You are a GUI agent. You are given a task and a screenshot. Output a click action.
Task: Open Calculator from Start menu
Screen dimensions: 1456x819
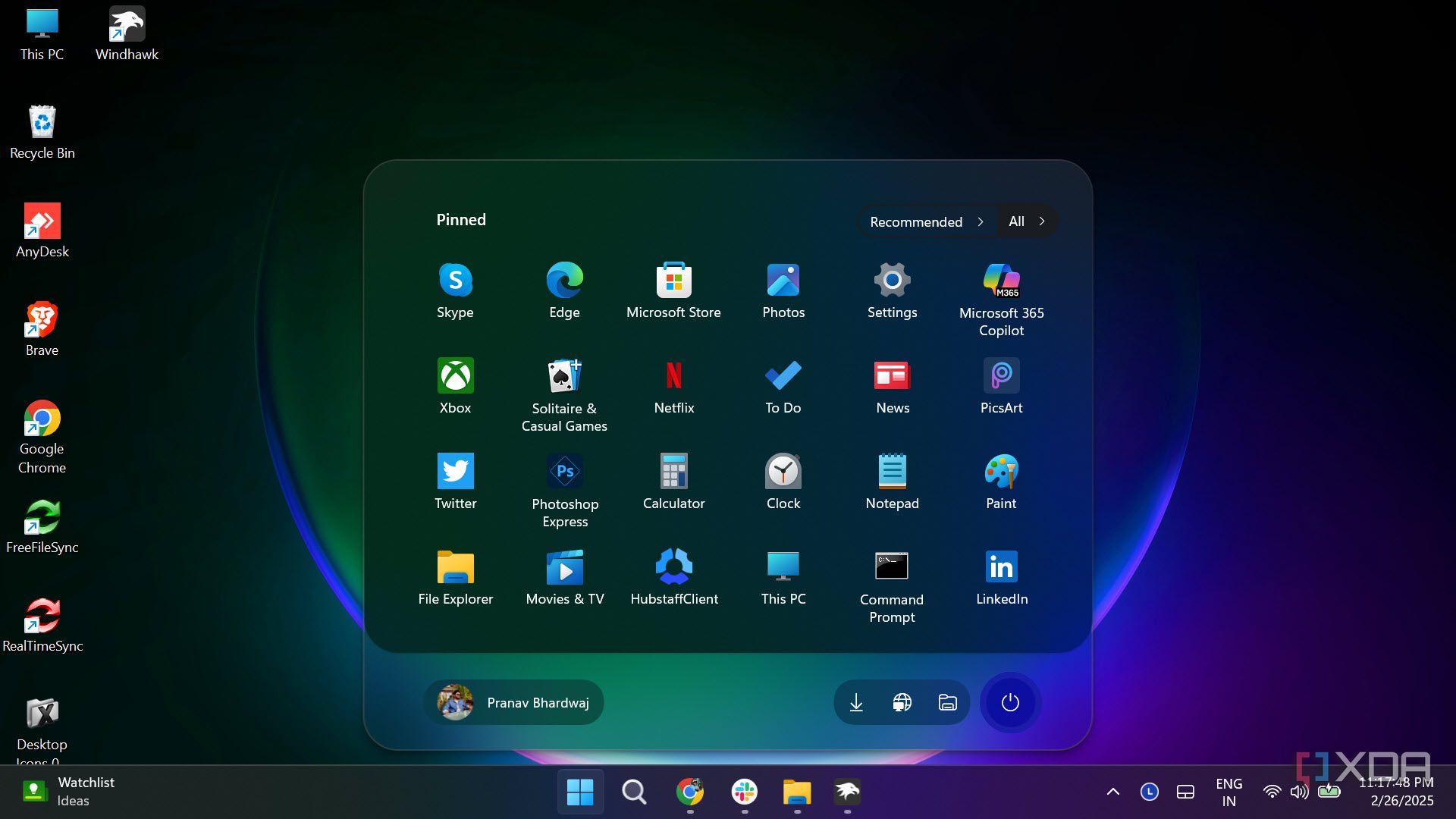673,482
